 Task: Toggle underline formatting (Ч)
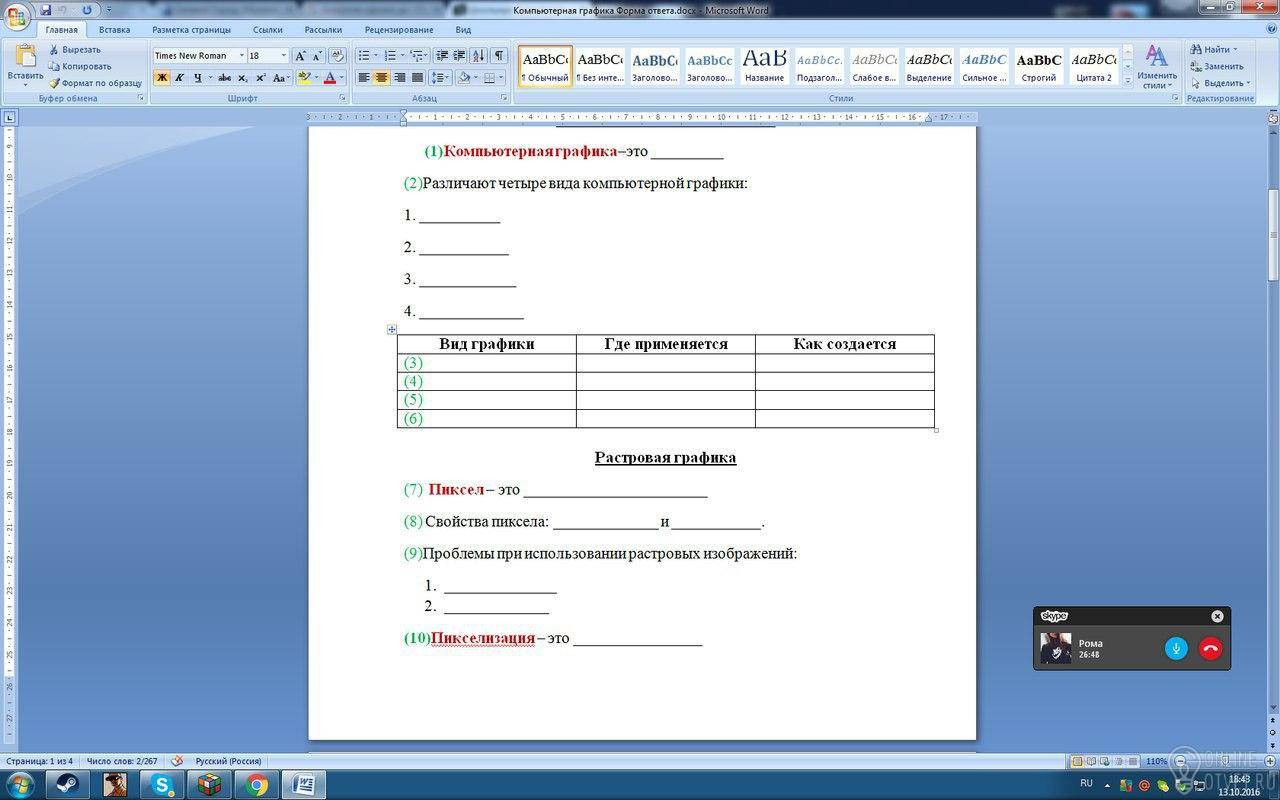tap(197, 77)
